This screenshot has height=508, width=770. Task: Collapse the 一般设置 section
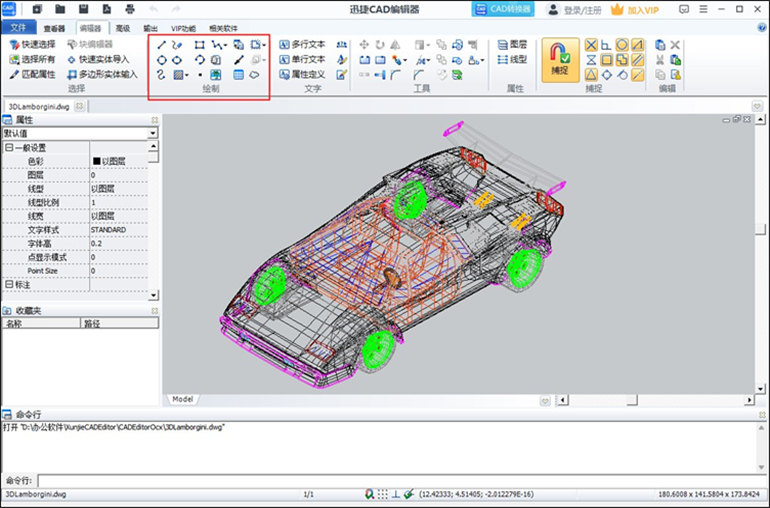(9, 147)
